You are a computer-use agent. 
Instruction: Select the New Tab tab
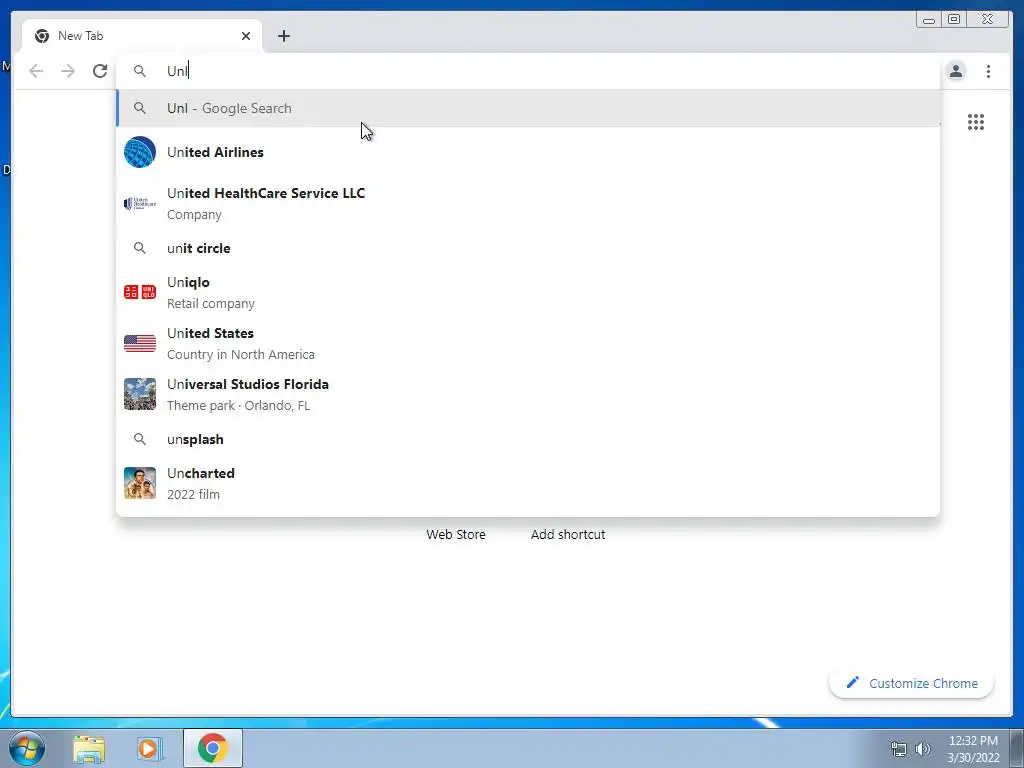click(142, 36)
